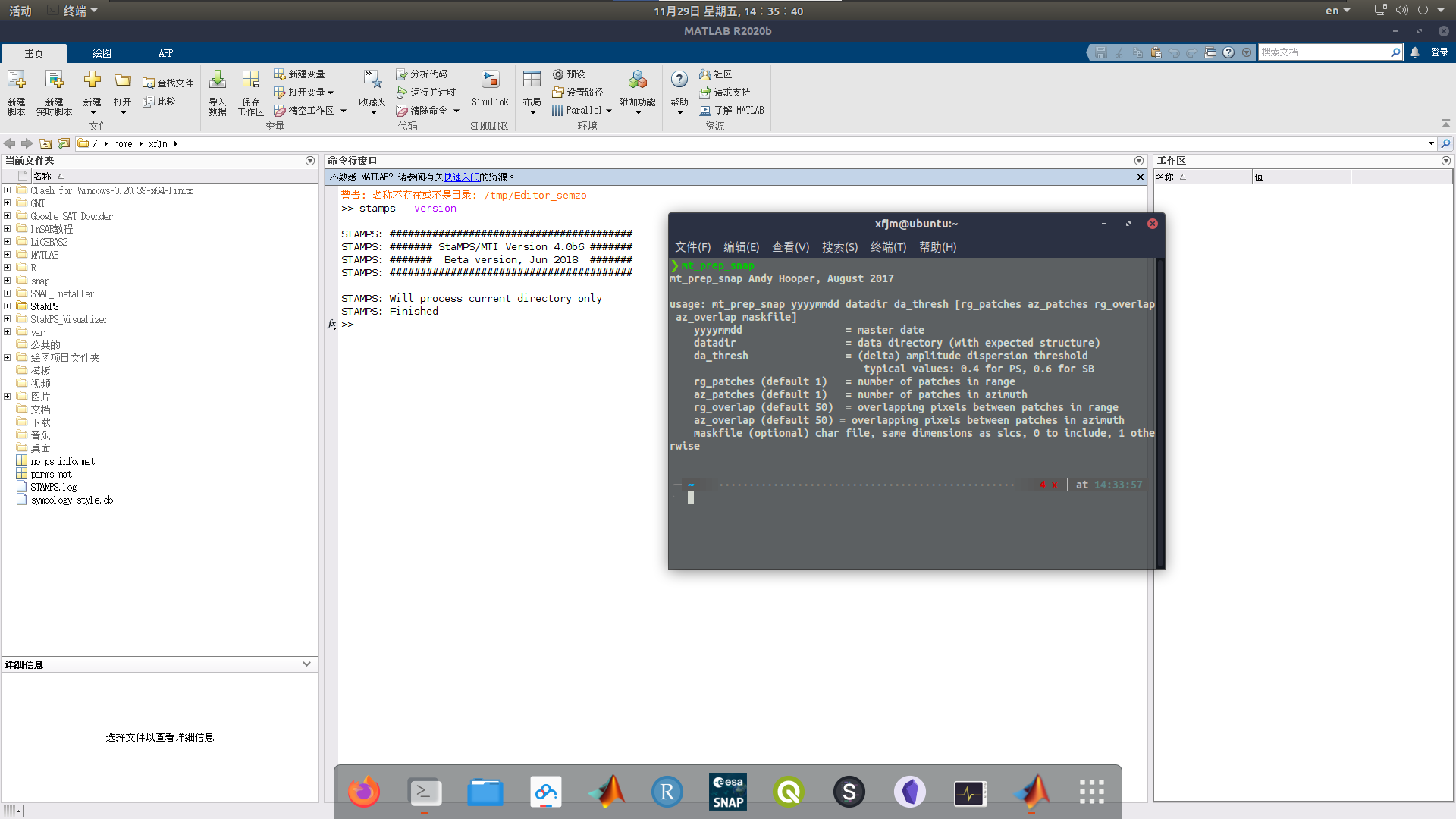1456x819 pixels.
Task: Select the Home tab
Action: pos(34,53)
